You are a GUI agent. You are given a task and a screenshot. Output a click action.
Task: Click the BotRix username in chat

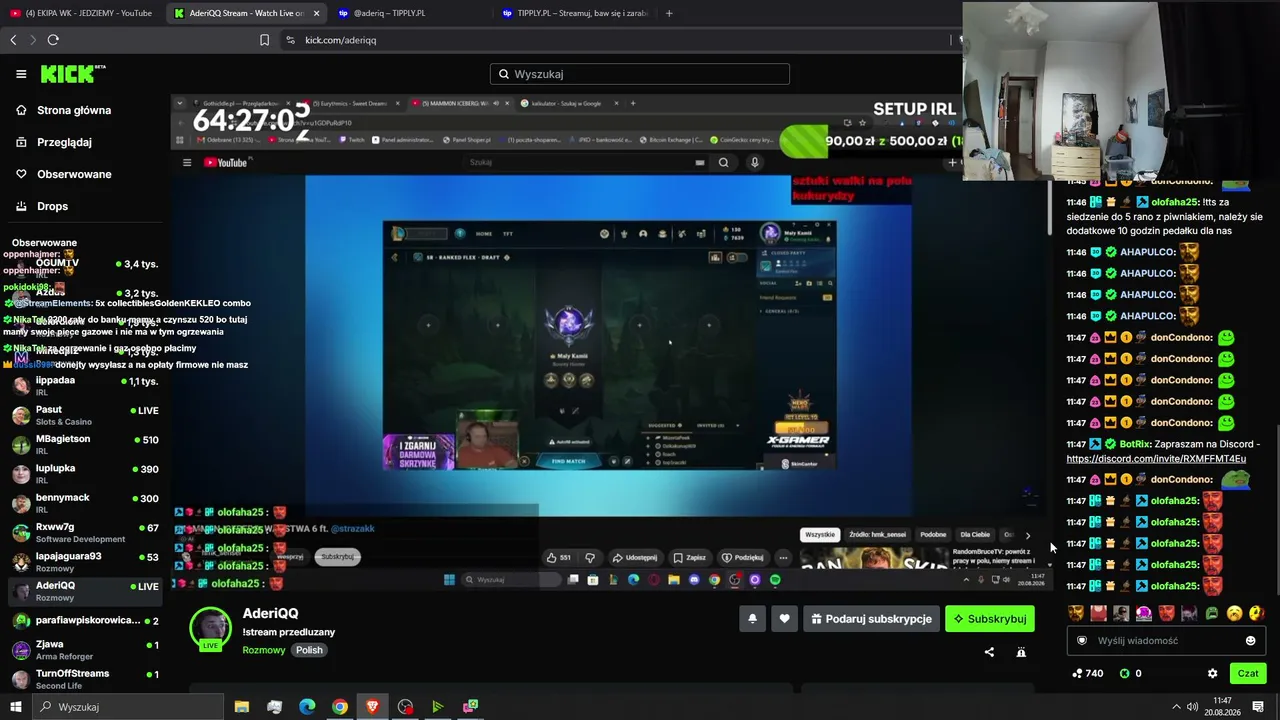pyautogui.click(x=1134, y=444)
